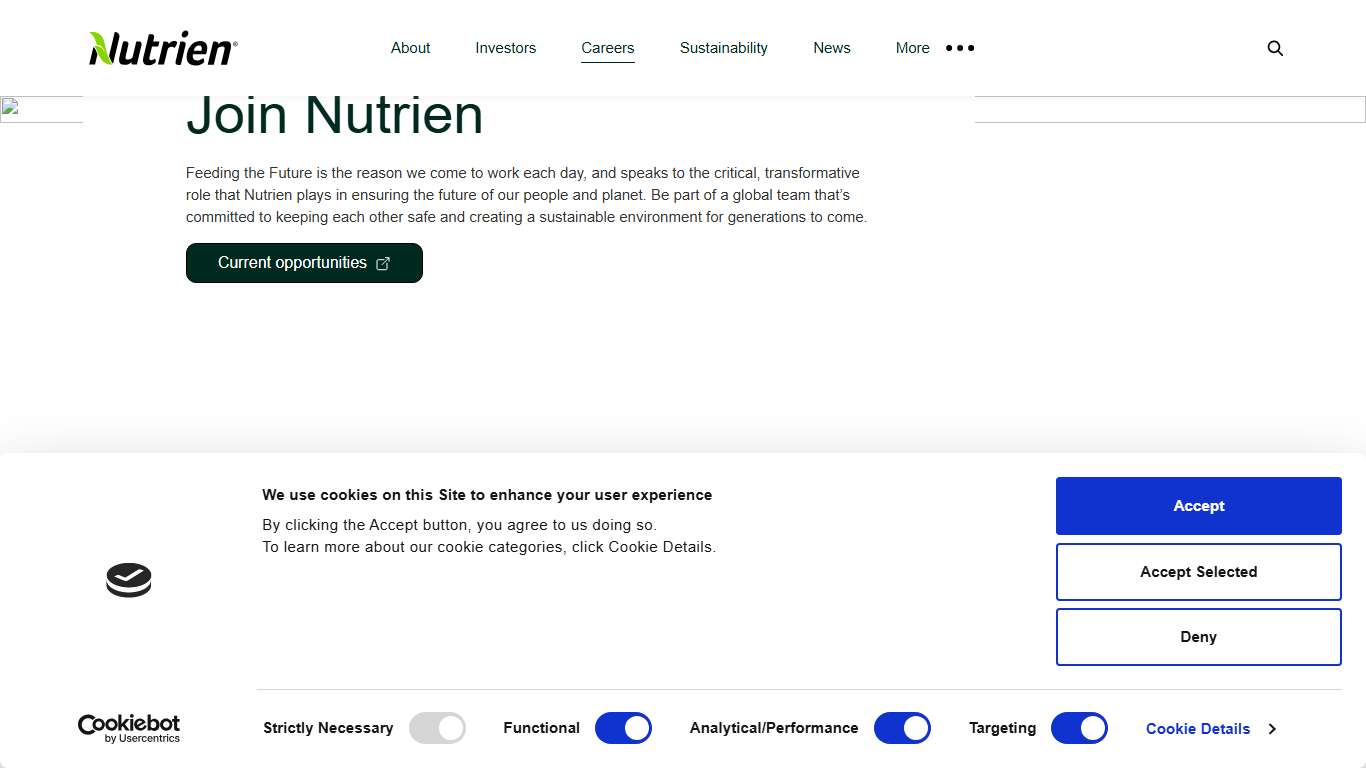Click the Cookiebot checkmark logo
Image resolution: width=1366 pixels, height=768 pixels.
129,580
